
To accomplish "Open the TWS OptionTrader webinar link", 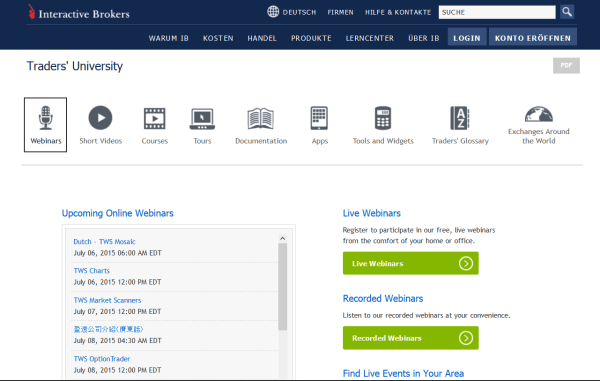I will coord(102,359).
